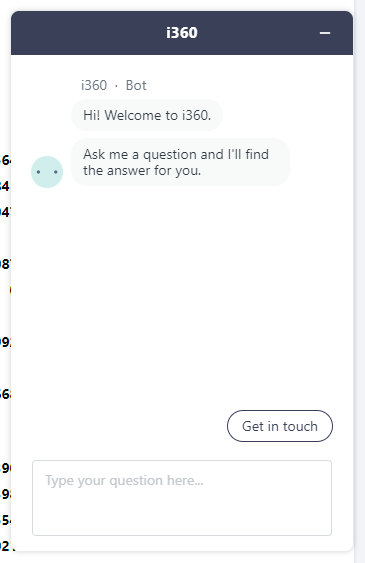Click the i360 title in the header

click(182, 33)
